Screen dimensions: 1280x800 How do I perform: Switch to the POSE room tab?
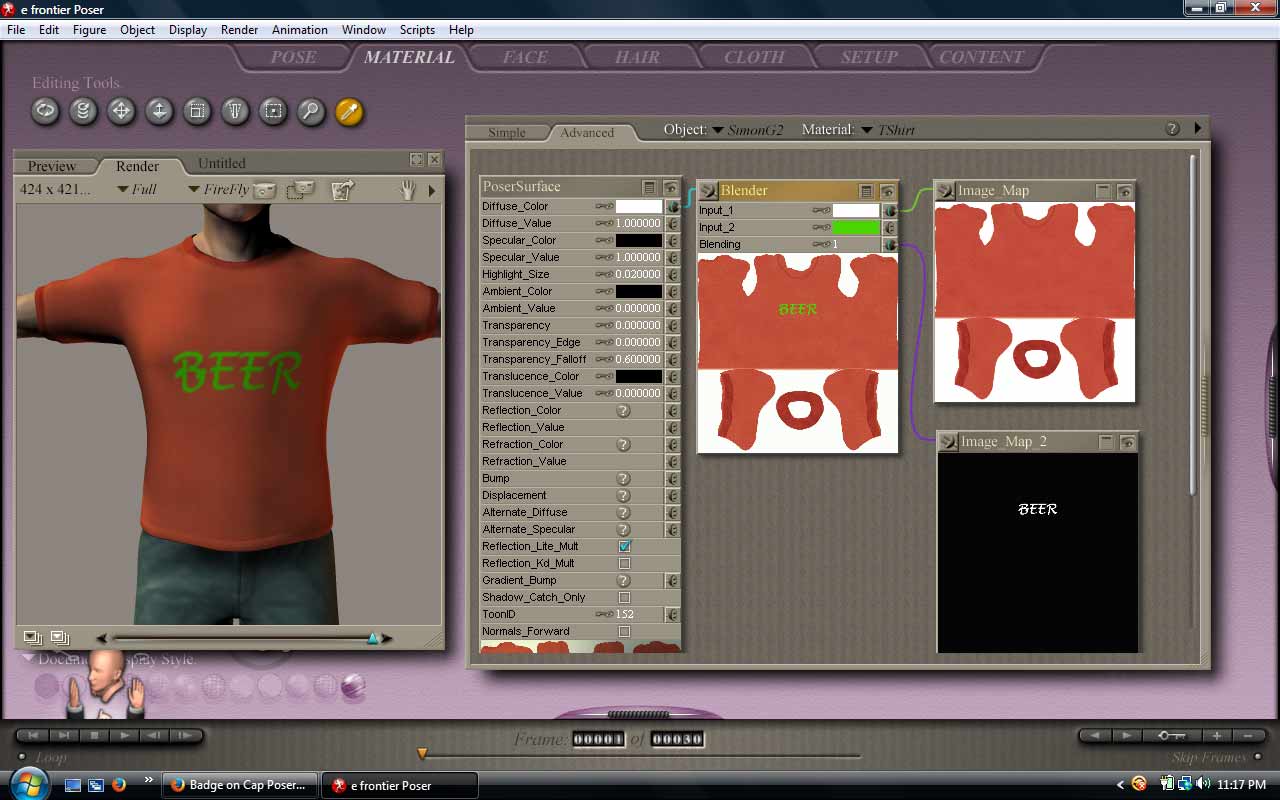pos(293,57)
